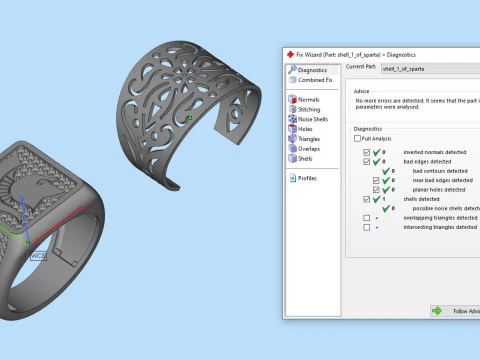Open the Overlaps fixing page
This screenshot has width=480, height=360.
[304, 149]
